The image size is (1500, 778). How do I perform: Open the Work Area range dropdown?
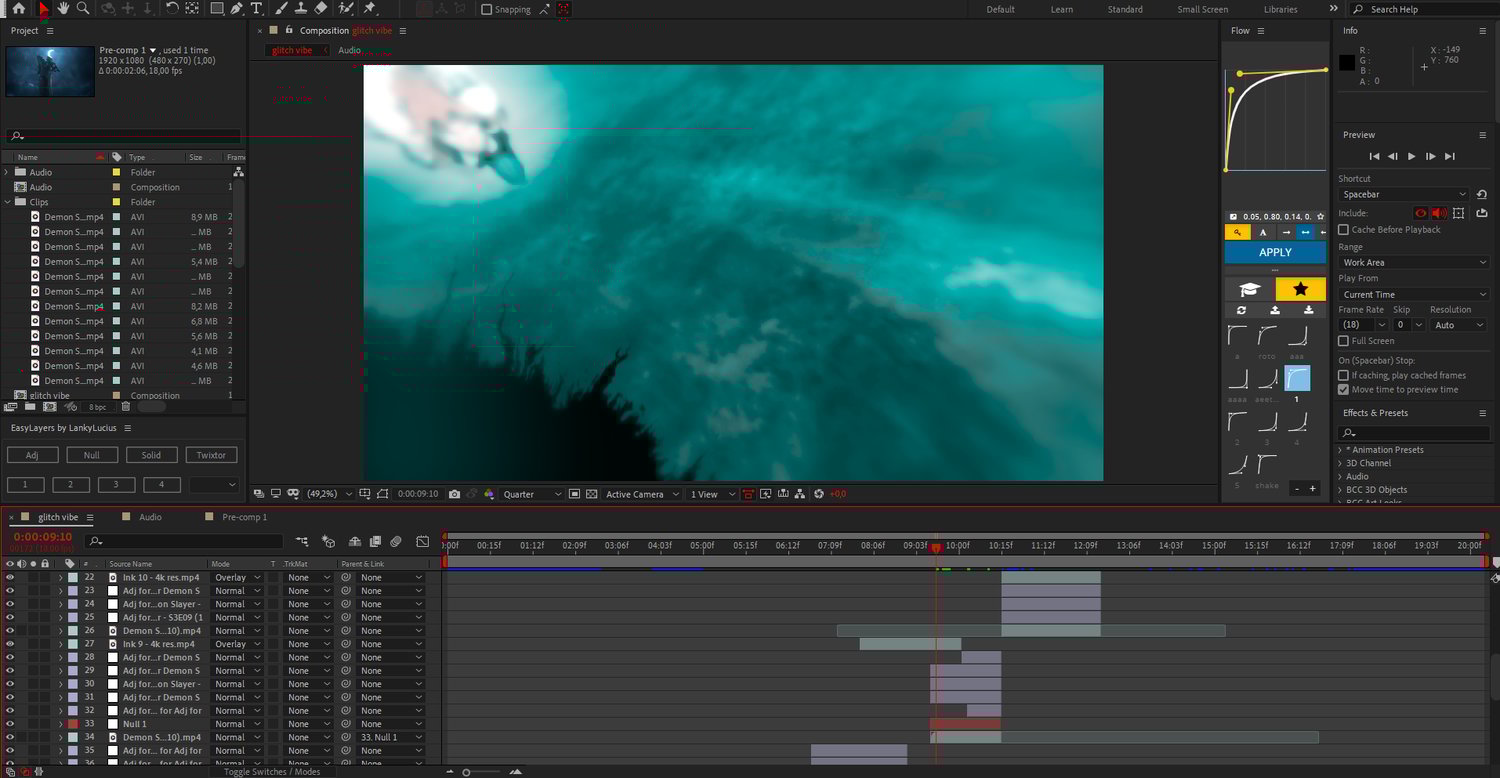click(1414, 262)
